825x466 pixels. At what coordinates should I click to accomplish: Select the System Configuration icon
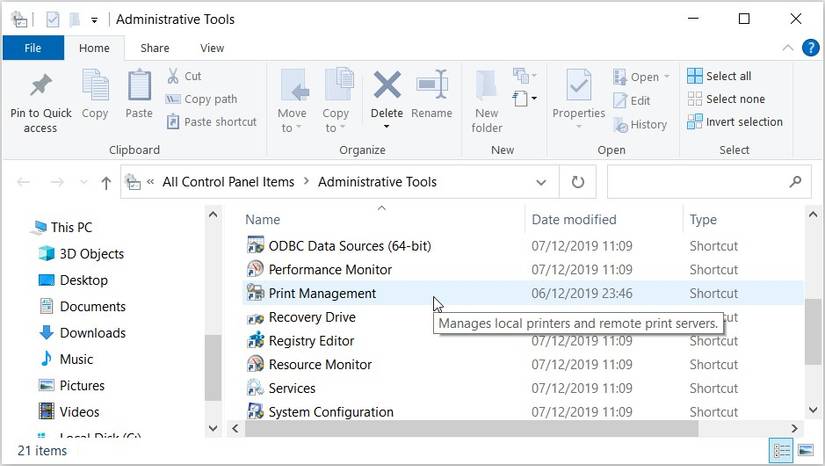tap(256, 411)
